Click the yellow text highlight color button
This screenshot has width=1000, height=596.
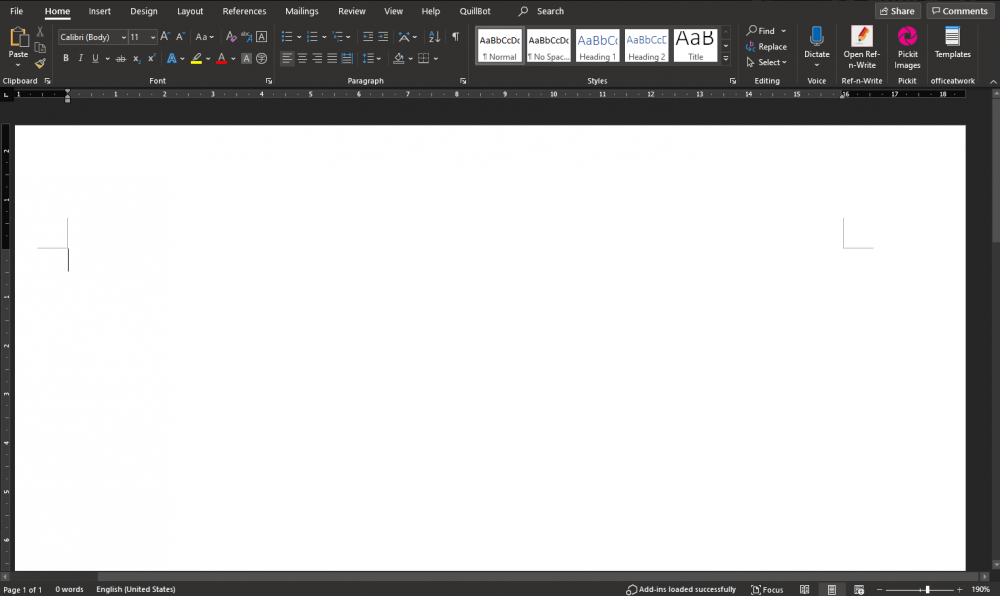click(x=197, y=59)
